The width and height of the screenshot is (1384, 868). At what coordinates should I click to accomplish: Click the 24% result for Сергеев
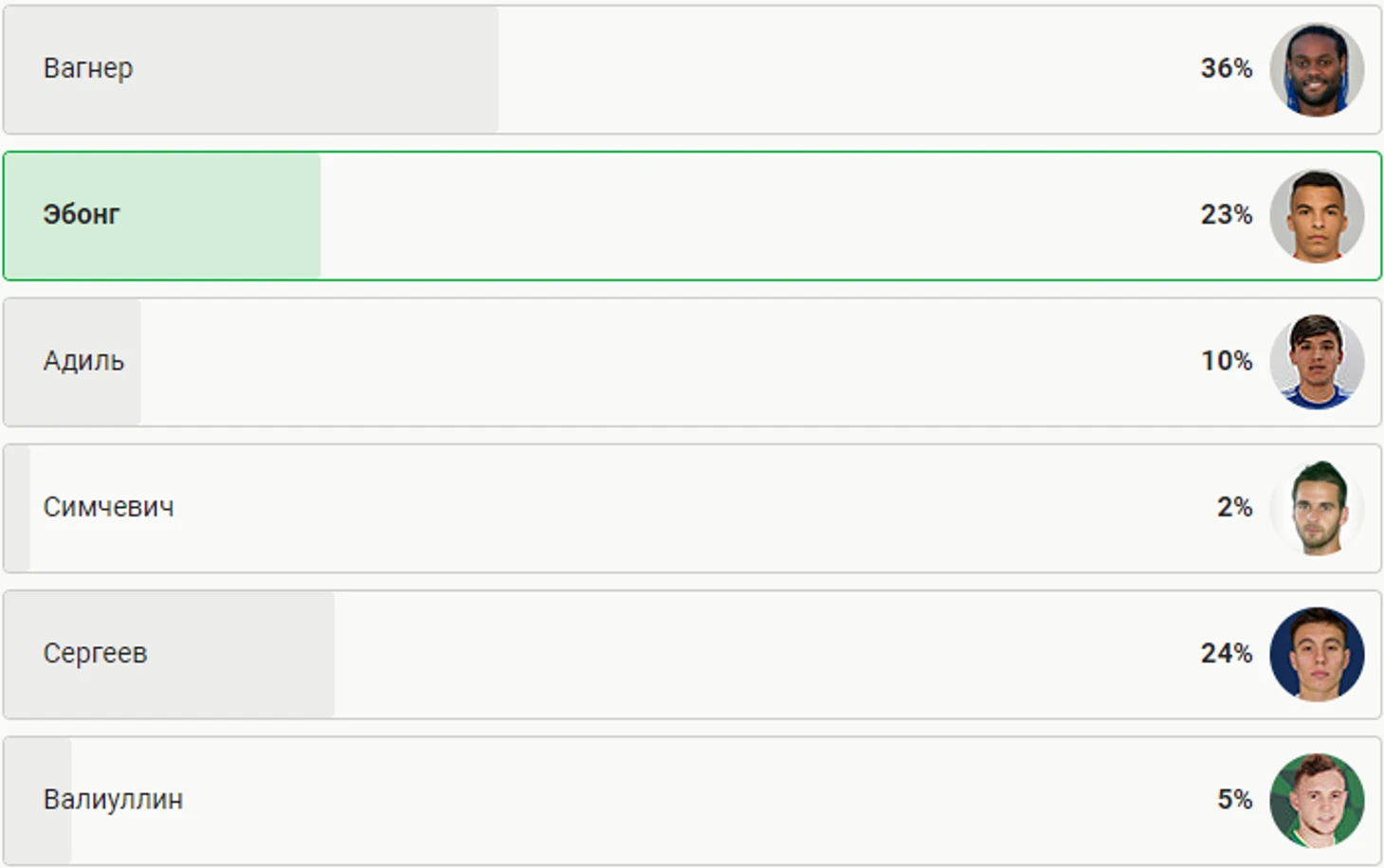click(1226, 653)
